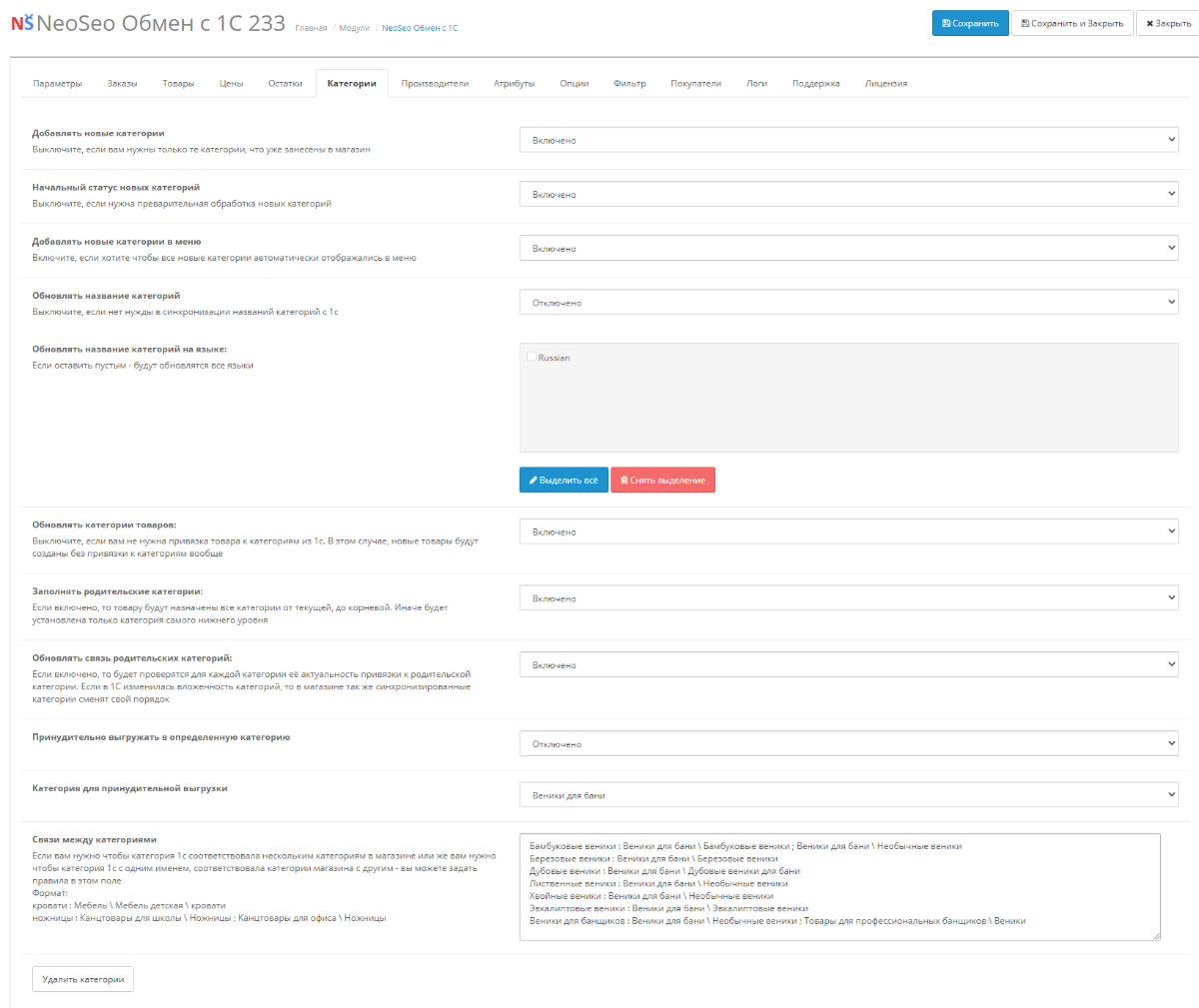Click Сохранить и Закрыть button
This screenshot has width=1199, height=1008.
(x=1072, y=23)
